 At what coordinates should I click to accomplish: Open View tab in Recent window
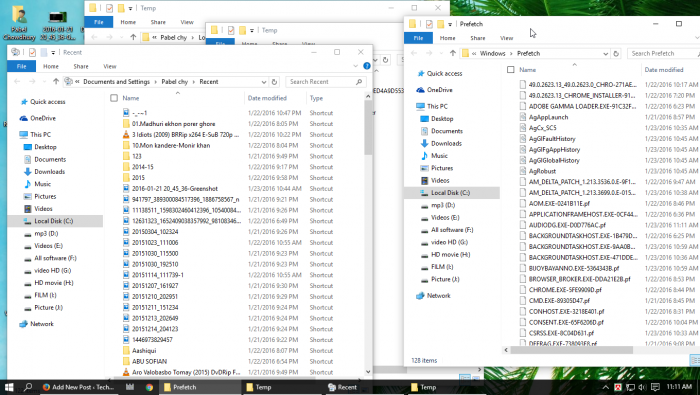coord(110,66)
